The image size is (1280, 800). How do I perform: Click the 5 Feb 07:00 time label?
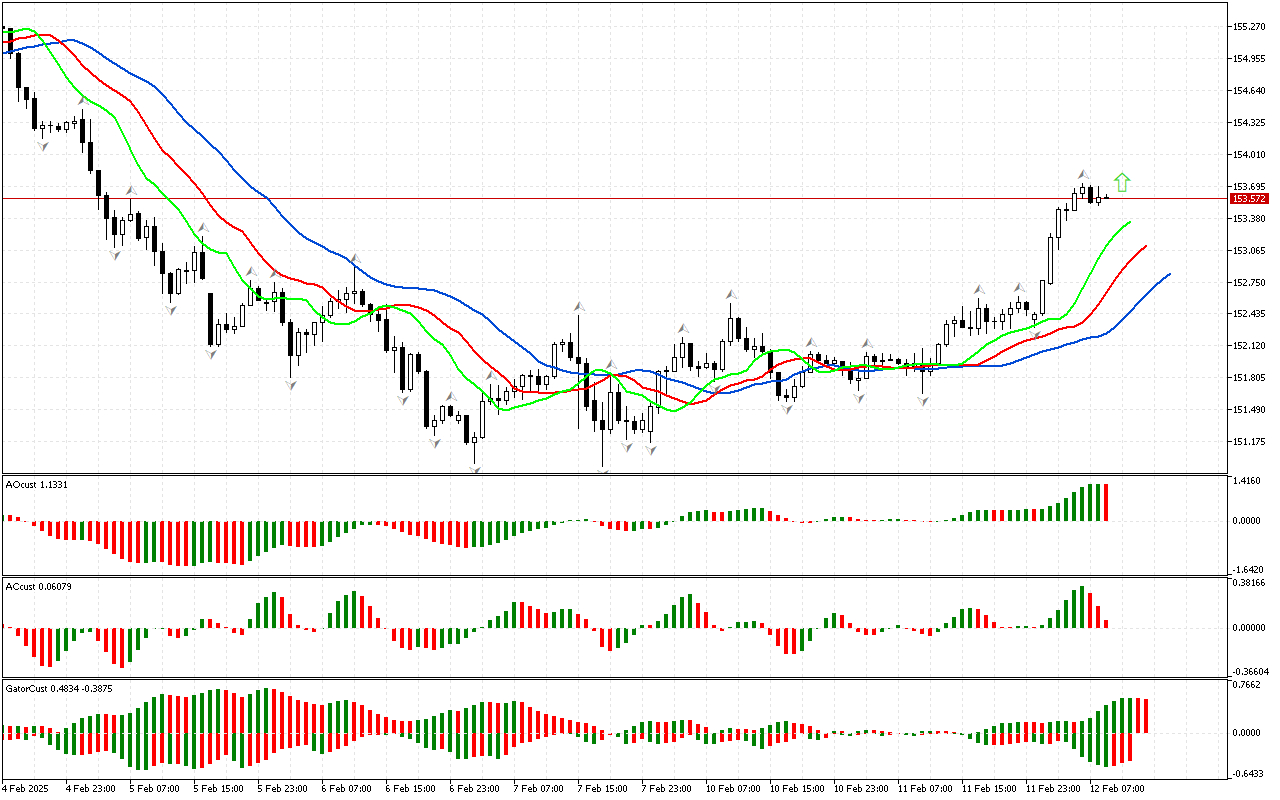(154, 788)
